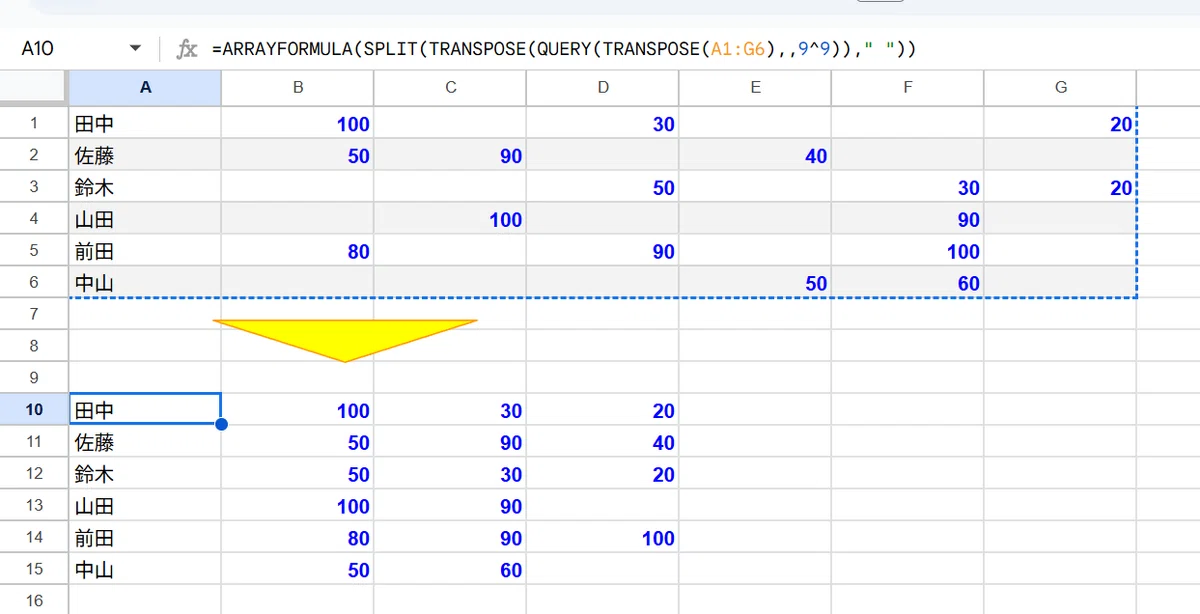Select row 14 header
The height and width of the screenshot is (614, 1200).
tap(34, 537)
